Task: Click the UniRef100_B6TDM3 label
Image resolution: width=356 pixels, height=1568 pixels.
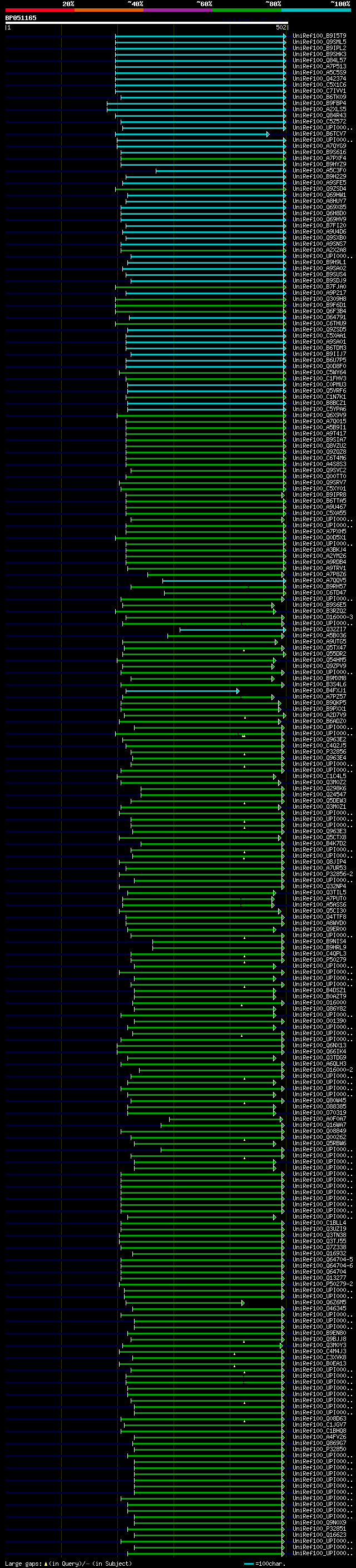Action: click(319, 348)
